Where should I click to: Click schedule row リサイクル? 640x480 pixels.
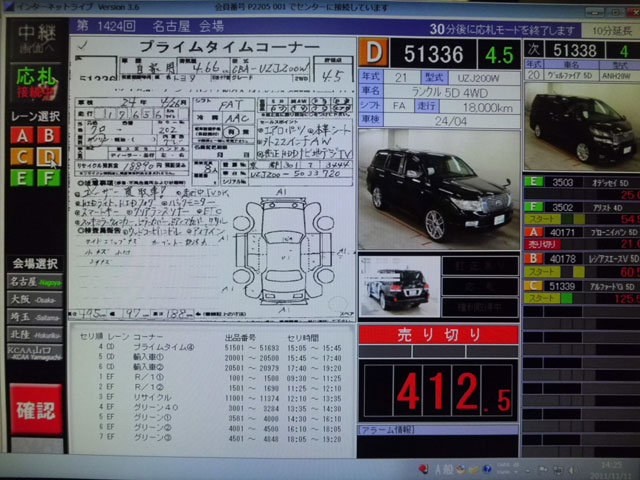pyautogui.click(x=211, y=398)
